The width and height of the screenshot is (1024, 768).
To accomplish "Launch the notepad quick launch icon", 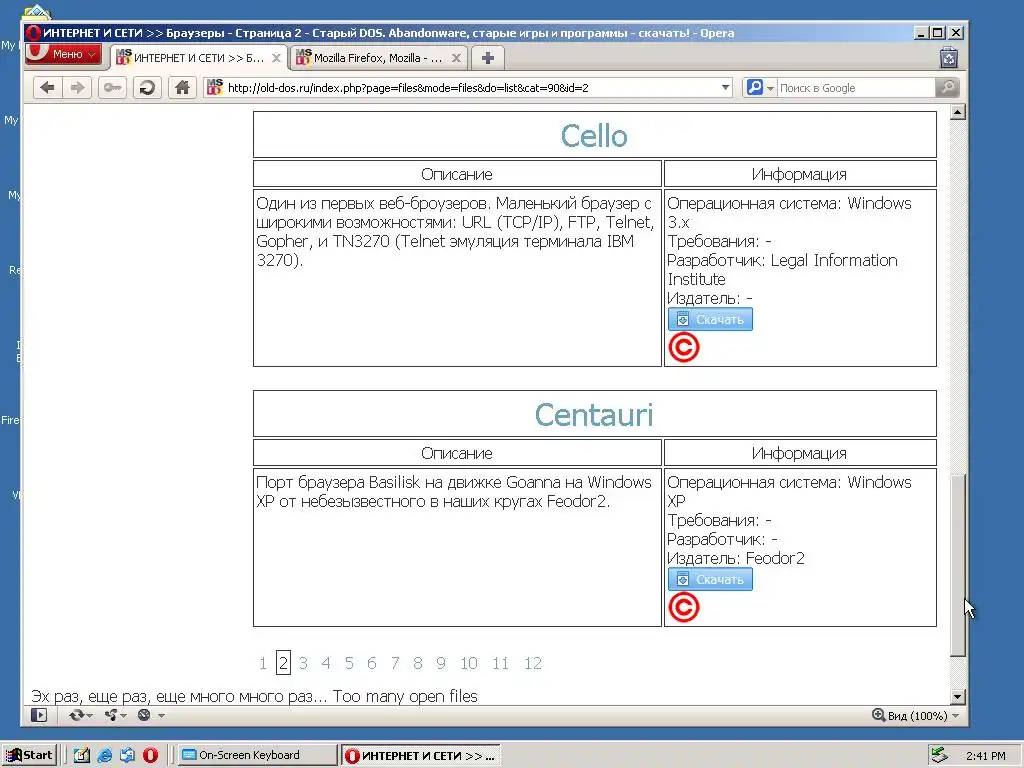I will pyautogui.click(x=82, y=755).
